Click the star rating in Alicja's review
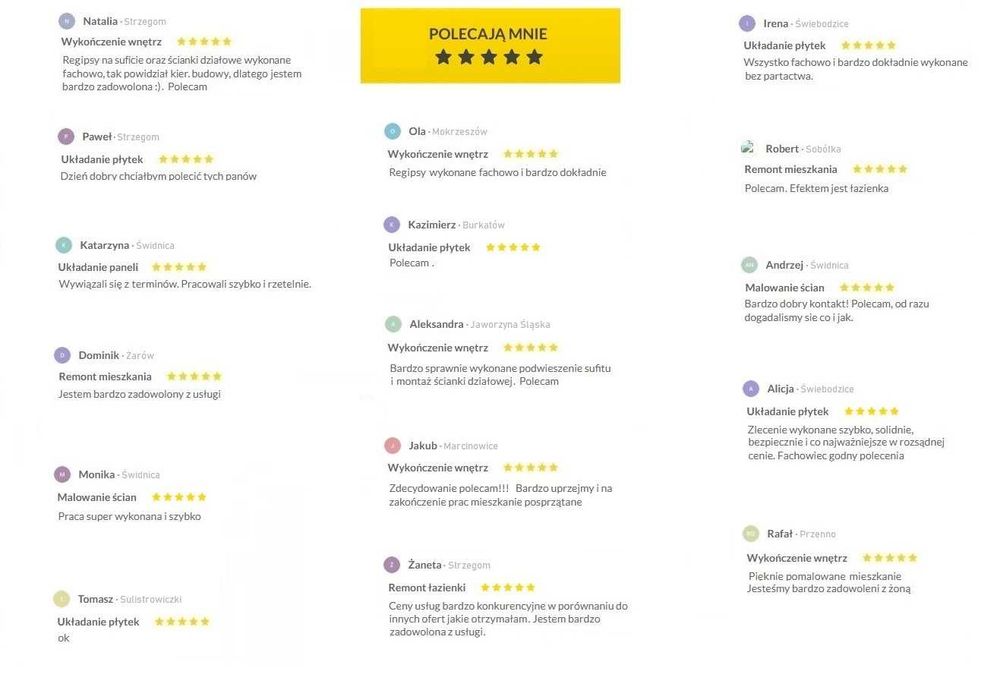1000x674 pixels. (x=871, y=411)
